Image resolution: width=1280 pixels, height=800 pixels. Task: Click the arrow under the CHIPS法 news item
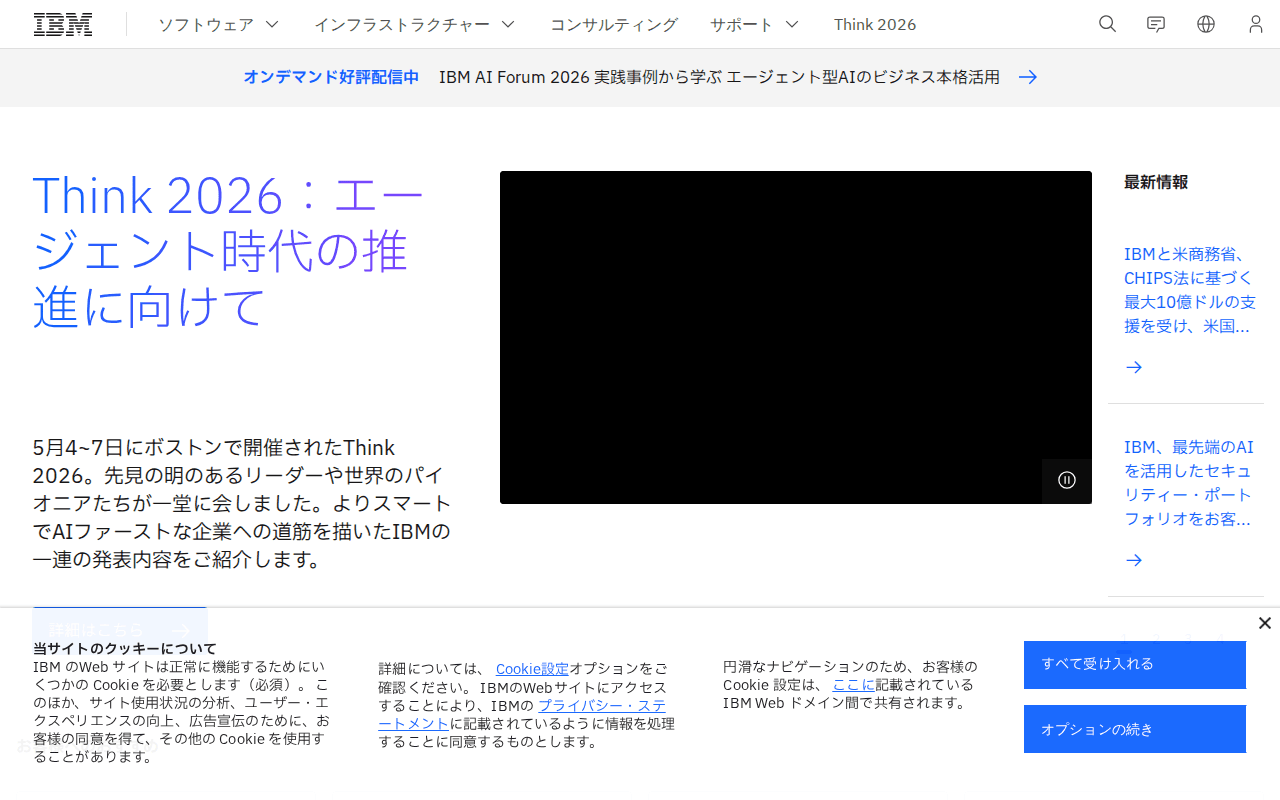click(1134, 367)
